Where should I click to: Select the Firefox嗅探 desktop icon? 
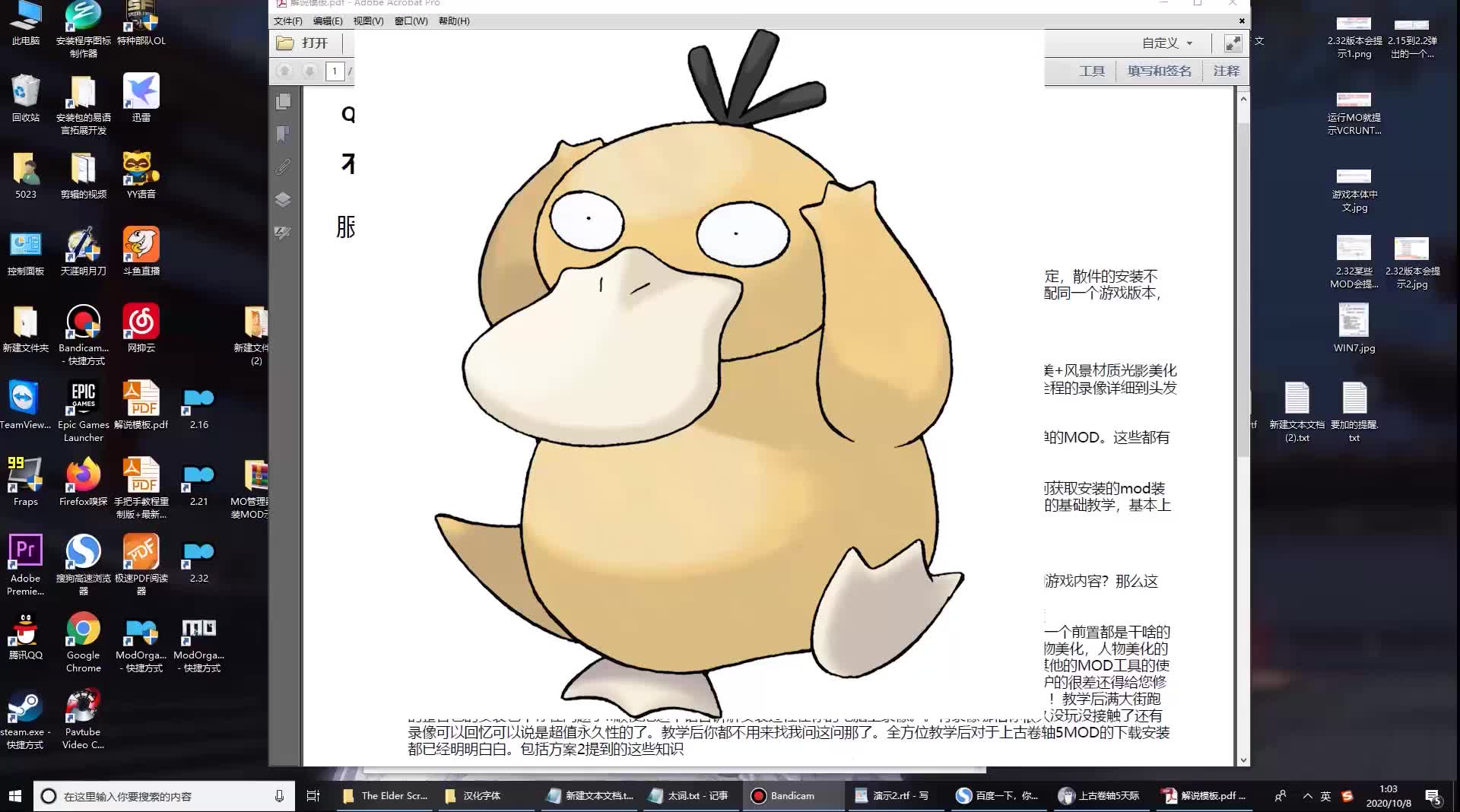(84, 482)
